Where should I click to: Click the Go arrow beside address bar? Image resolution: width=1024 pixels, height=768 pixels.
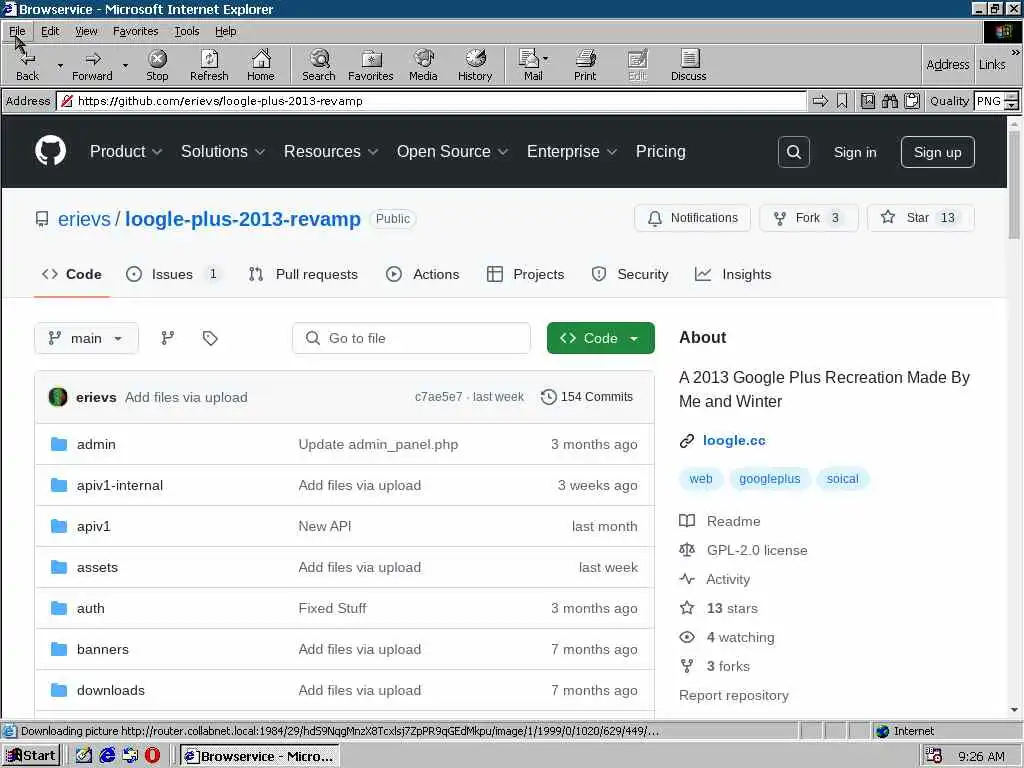point(820,101)
